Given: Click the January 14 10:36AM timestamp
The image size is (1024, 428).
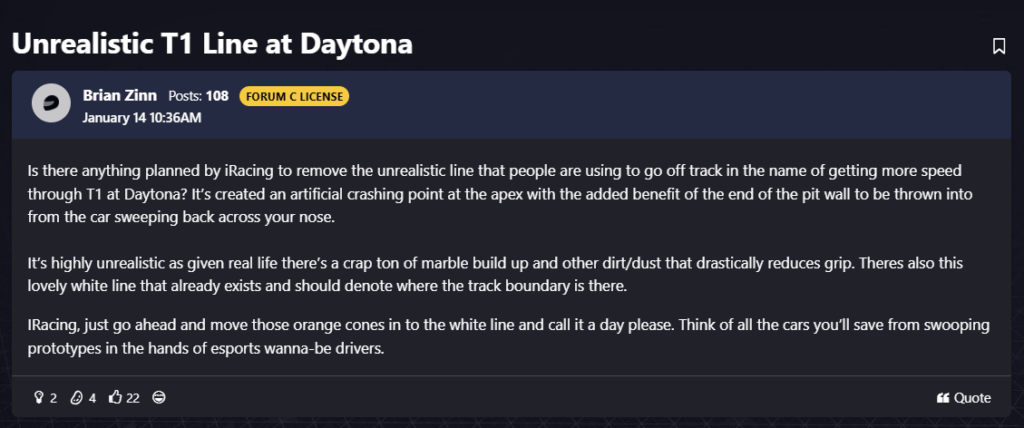Looking at the screenshot, I should click(x=142, y=118).
